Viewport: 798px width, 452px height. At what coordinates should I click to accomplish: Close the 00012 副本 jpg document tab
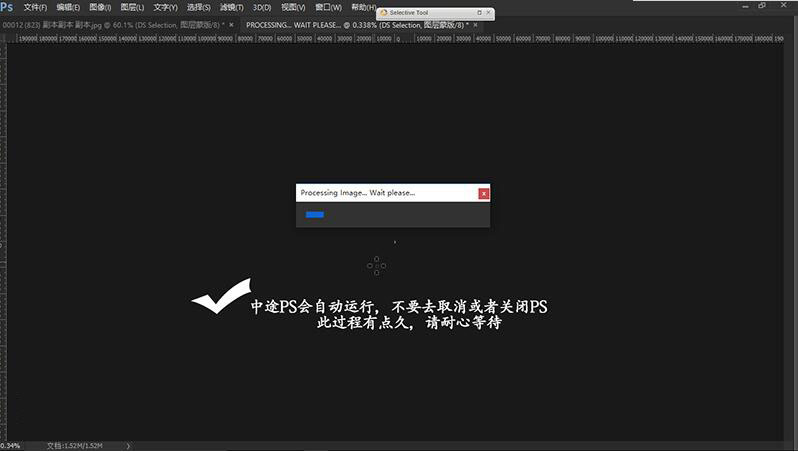[x=232, y=24]
